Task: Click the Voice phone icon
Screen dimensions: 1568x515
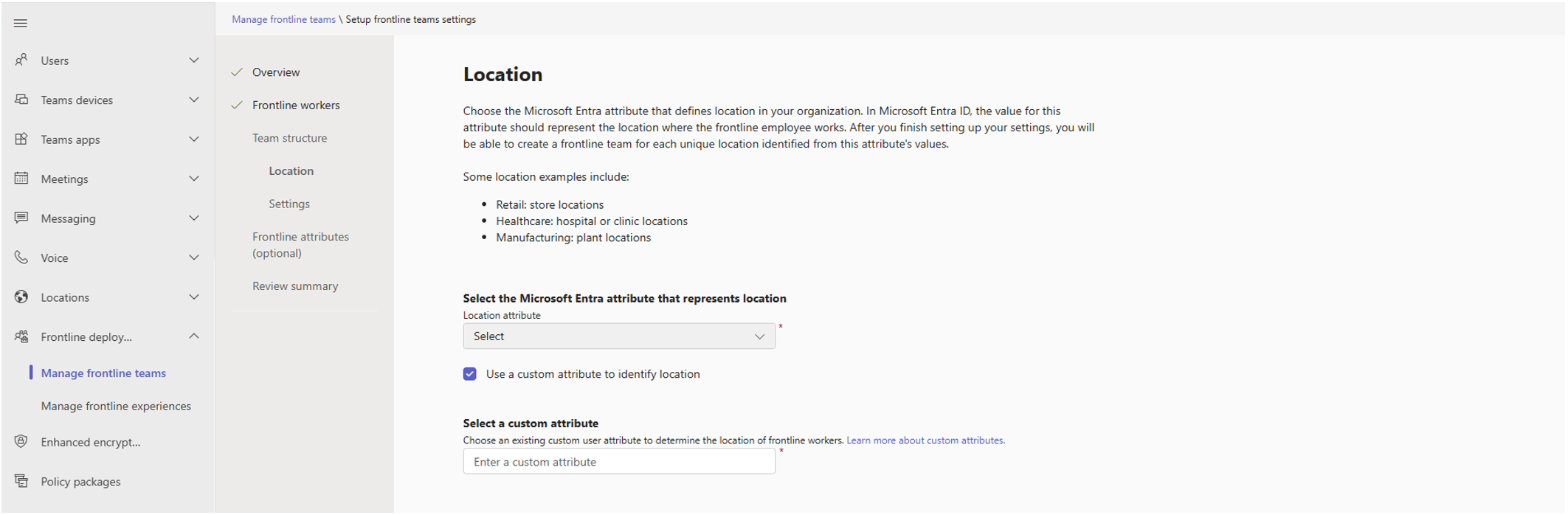Action: pyautogui.click(x=21, y=257)
